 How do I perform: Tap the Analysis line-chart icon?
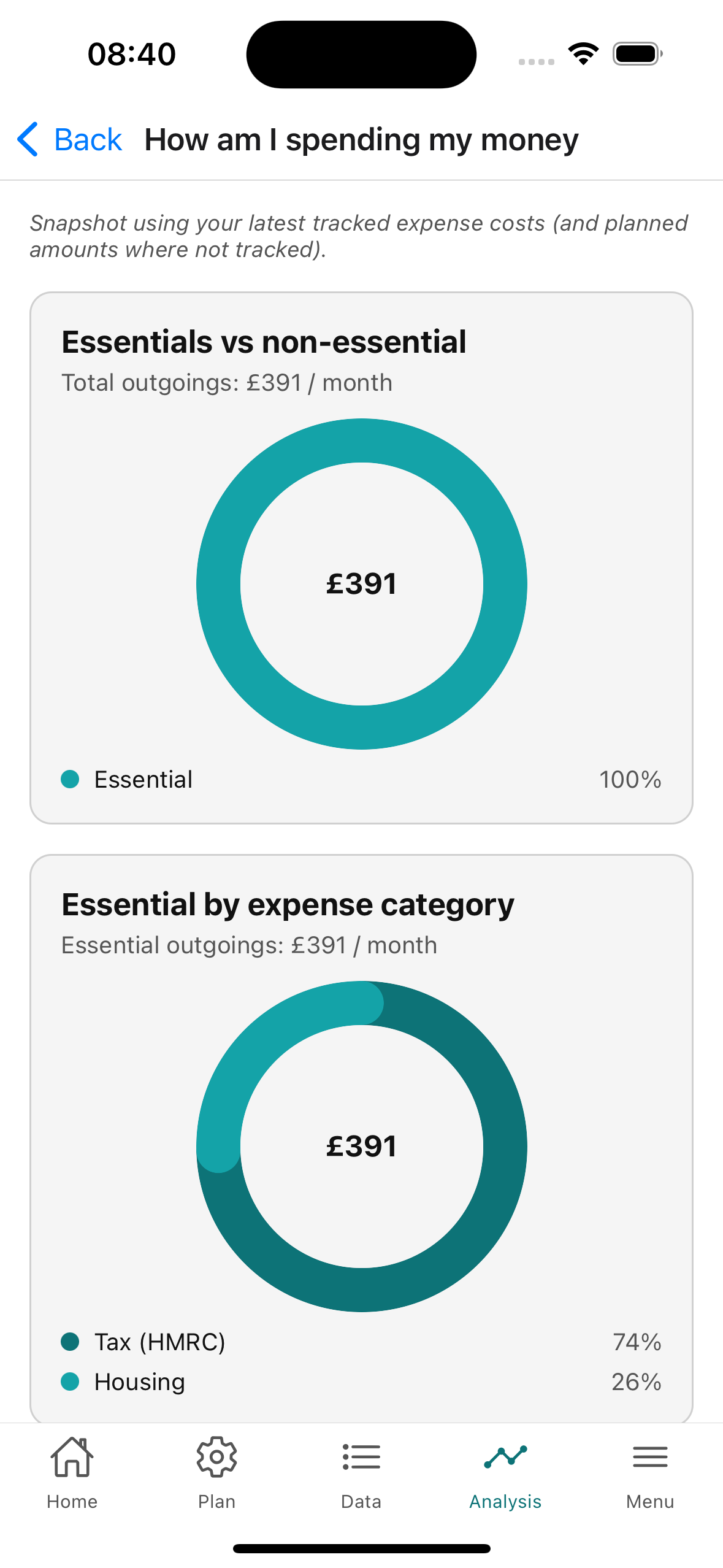[x=505, y=1457]
